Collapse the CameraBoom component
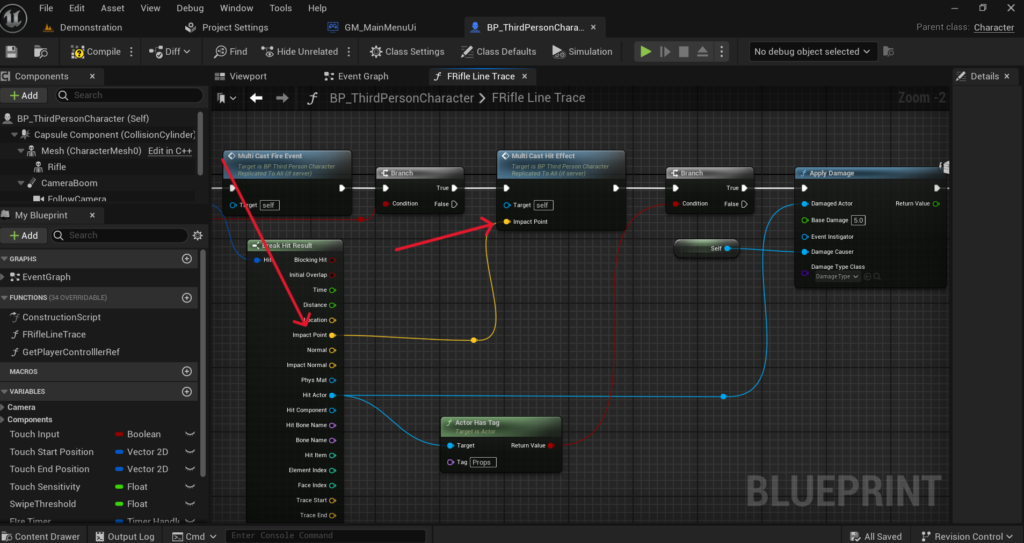 [x=22, y=183]
